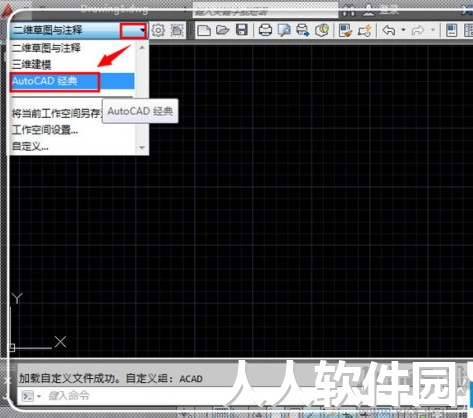Click the 自定义... entry

click(30, 146)
